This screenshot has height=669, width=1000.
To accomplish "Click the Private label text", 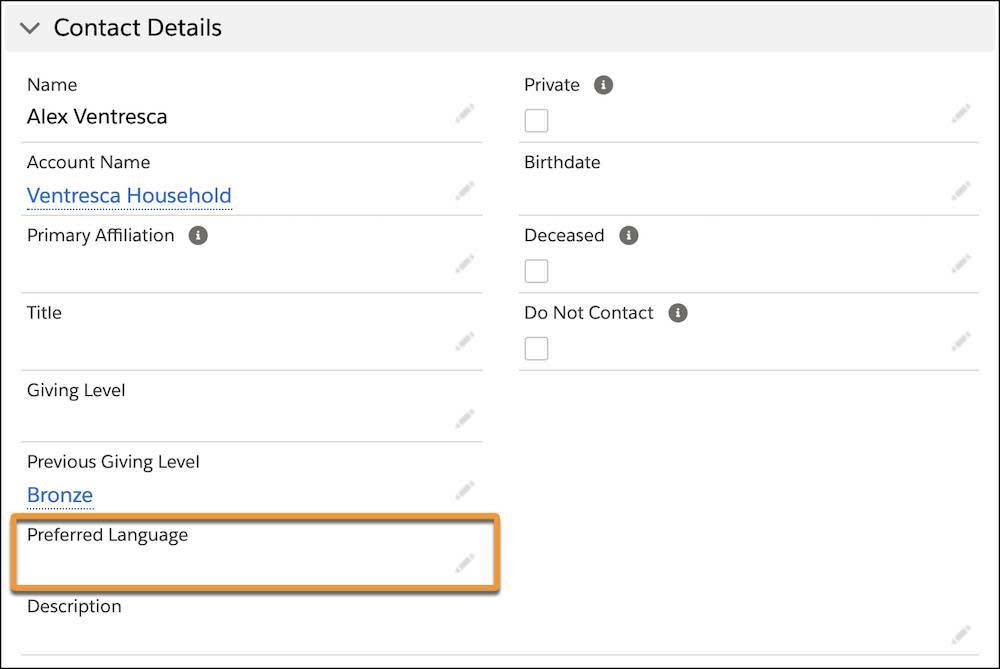I will pos(552,85).
